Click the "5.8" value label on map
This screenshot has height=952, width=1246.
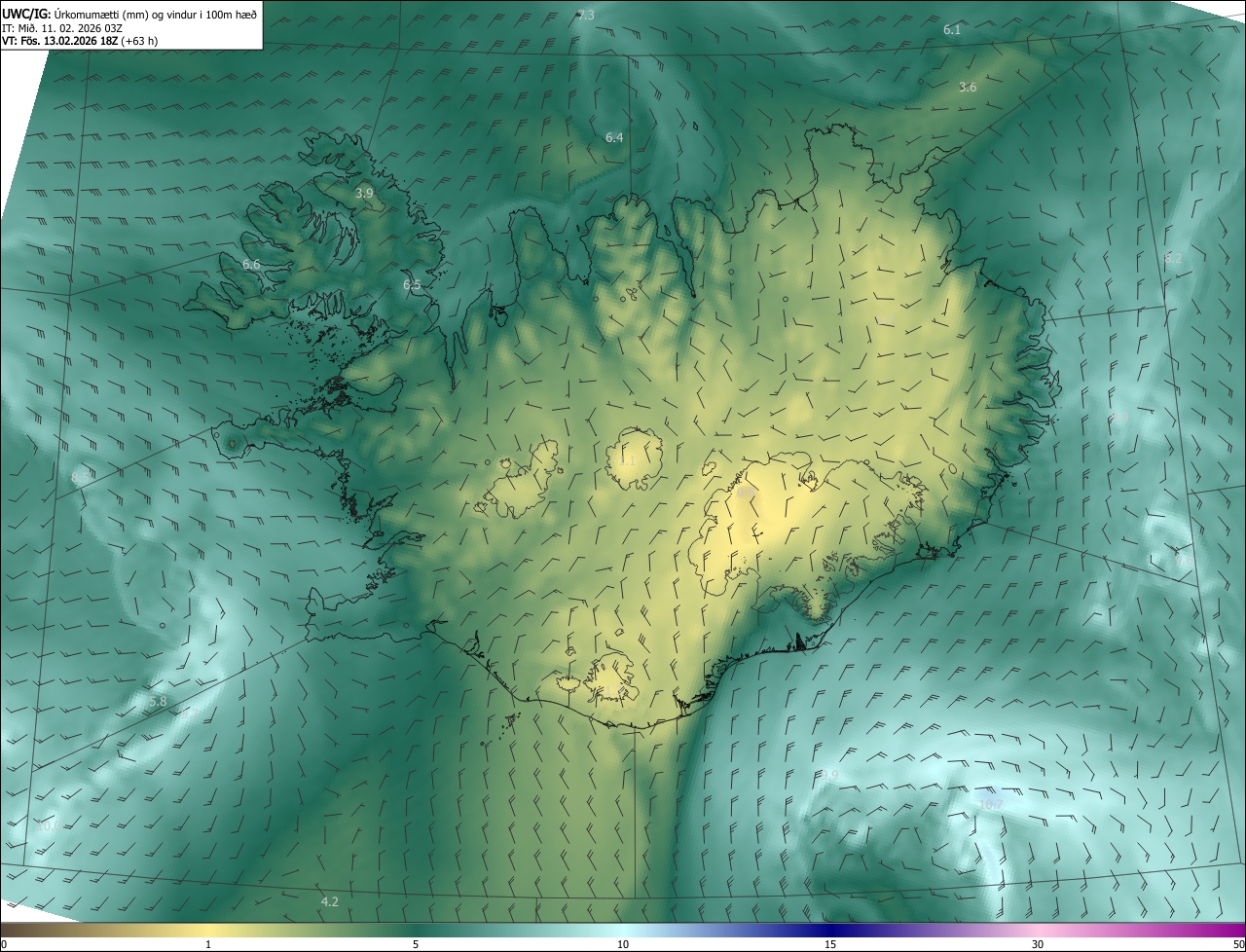click(x=158, y=701)
